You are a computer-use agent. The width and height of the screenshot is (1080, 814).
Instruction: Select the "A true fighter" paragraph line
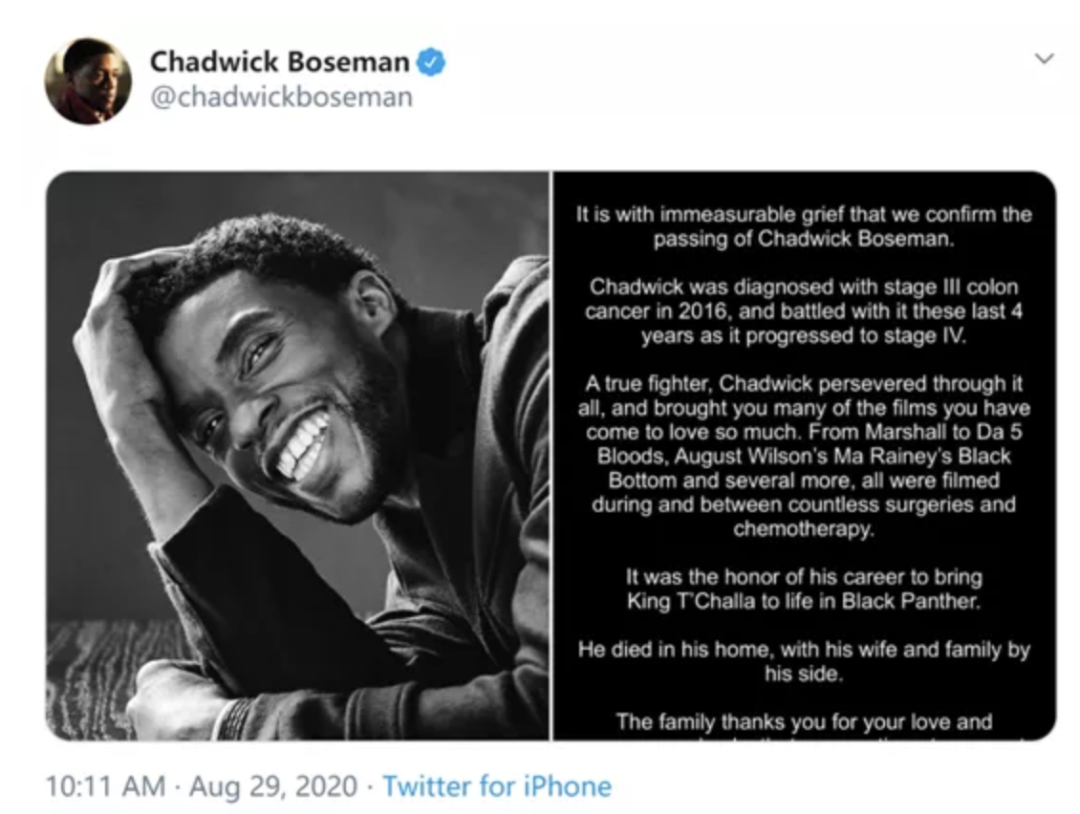click(x=803, y=385)
